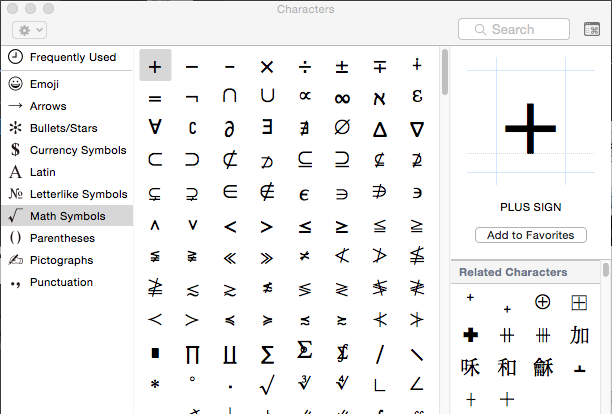
Task: Select the union symbol
Action: pyautogui.click(x=267, y=95)
